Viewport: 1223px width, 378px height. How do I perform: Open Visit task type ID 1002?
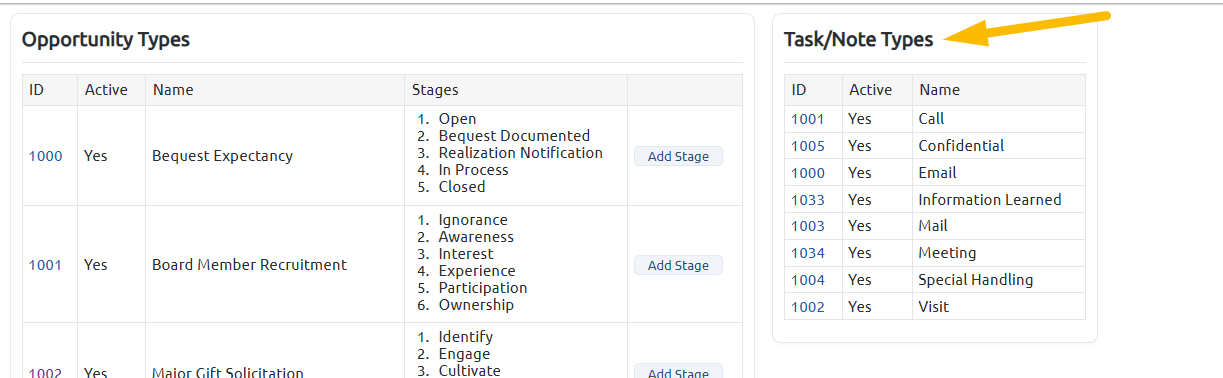808,307
